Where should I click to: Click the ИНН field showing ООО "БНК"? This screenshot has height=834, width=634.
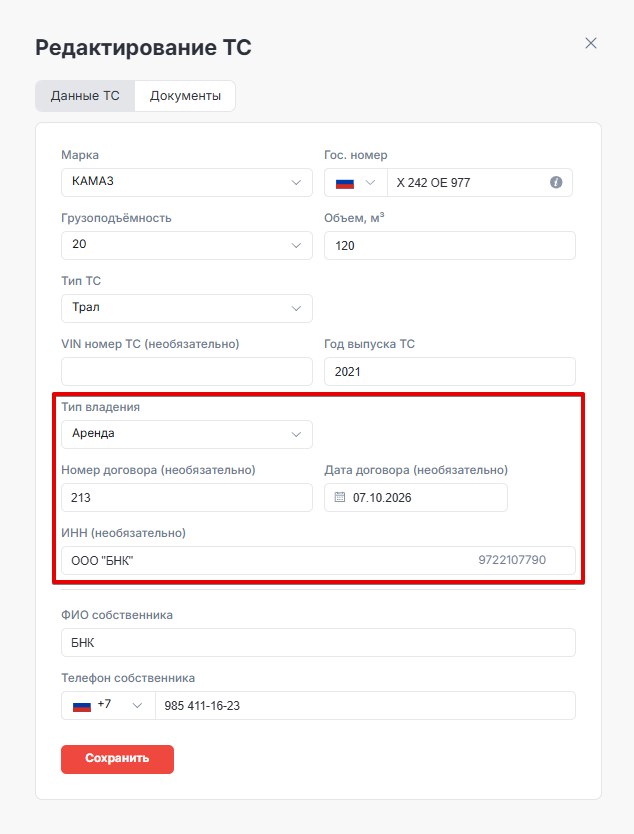318,560
